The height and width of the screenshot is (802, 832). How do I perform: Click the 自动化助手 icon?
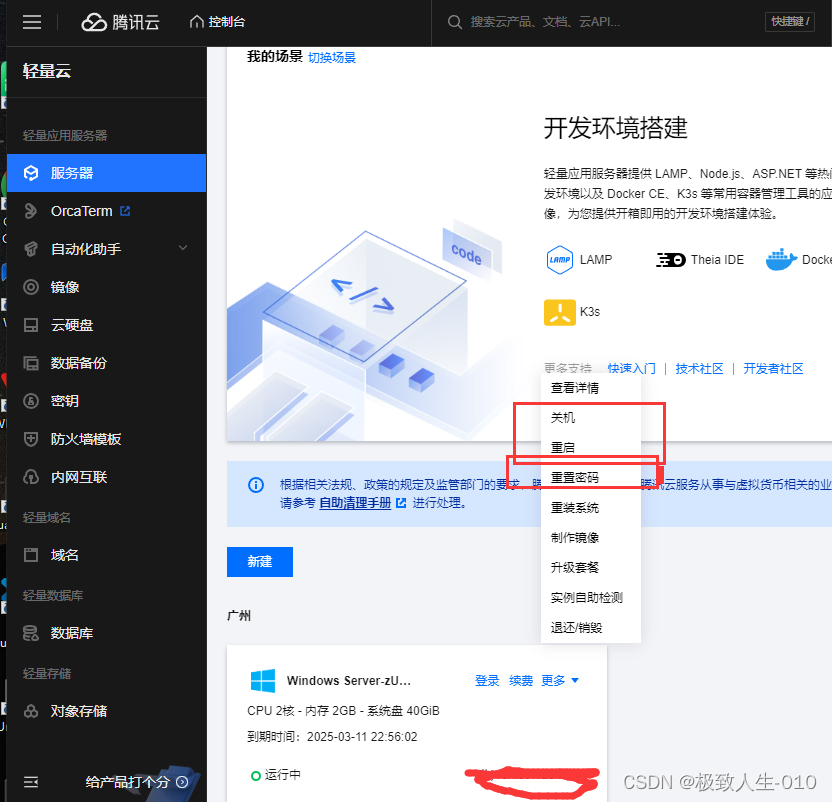pos(31,249)
